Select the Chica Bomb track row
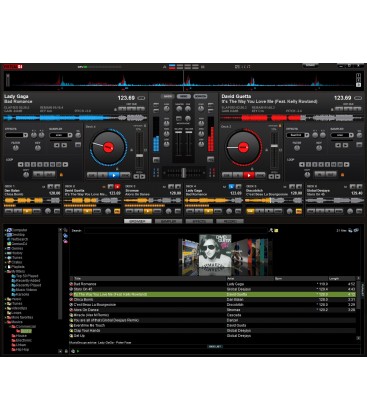Screen dimensions: 367x420 pos(213,300)
